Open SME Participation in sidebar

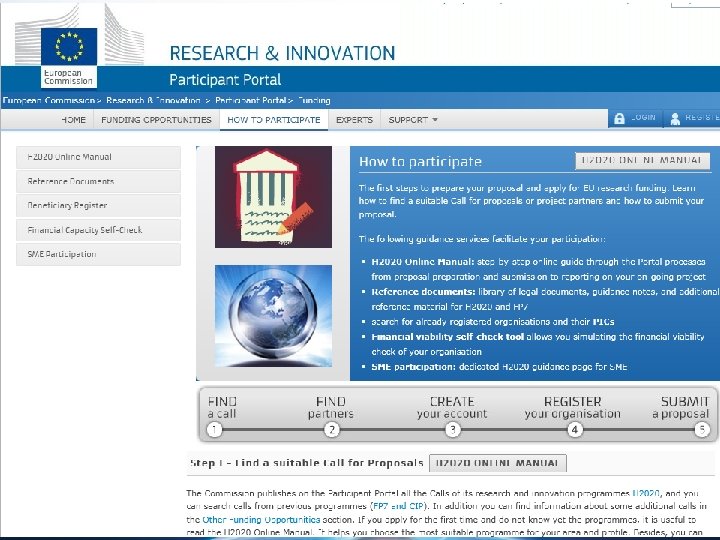(98, 254)
